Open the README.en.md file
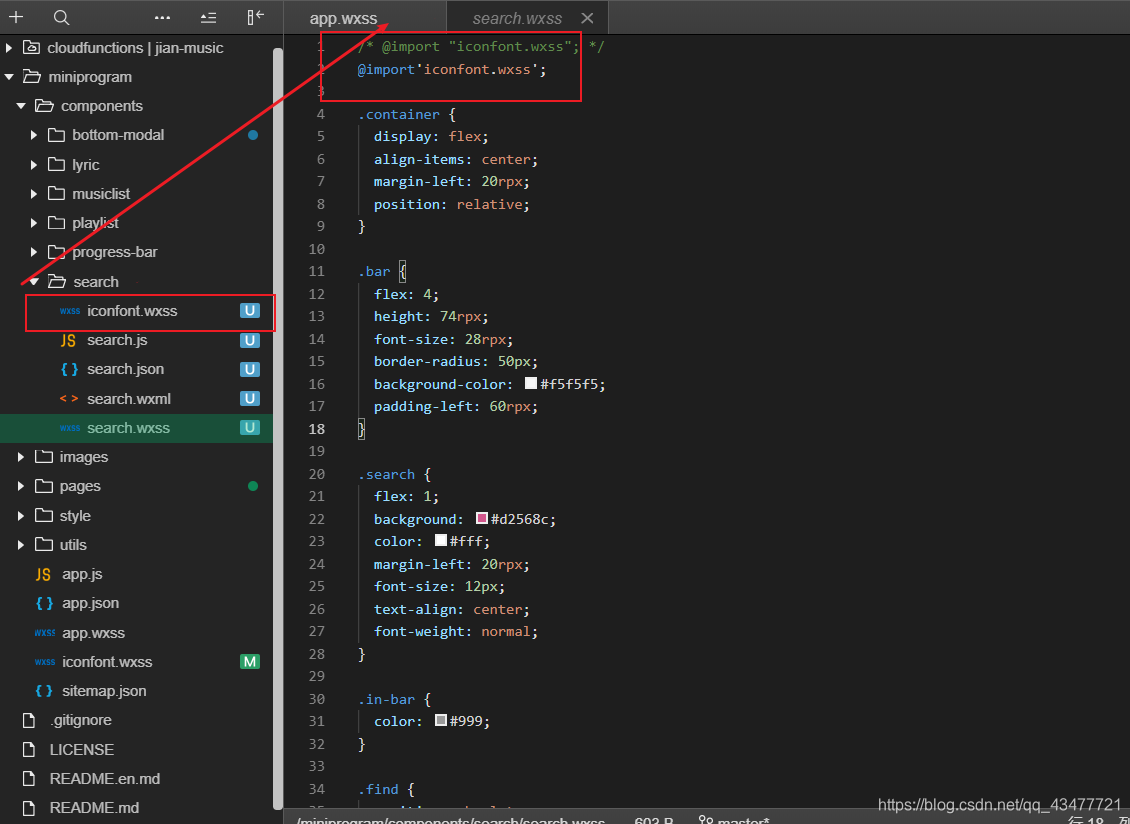The image size is (1130, 824). click(x=104, y=779)
